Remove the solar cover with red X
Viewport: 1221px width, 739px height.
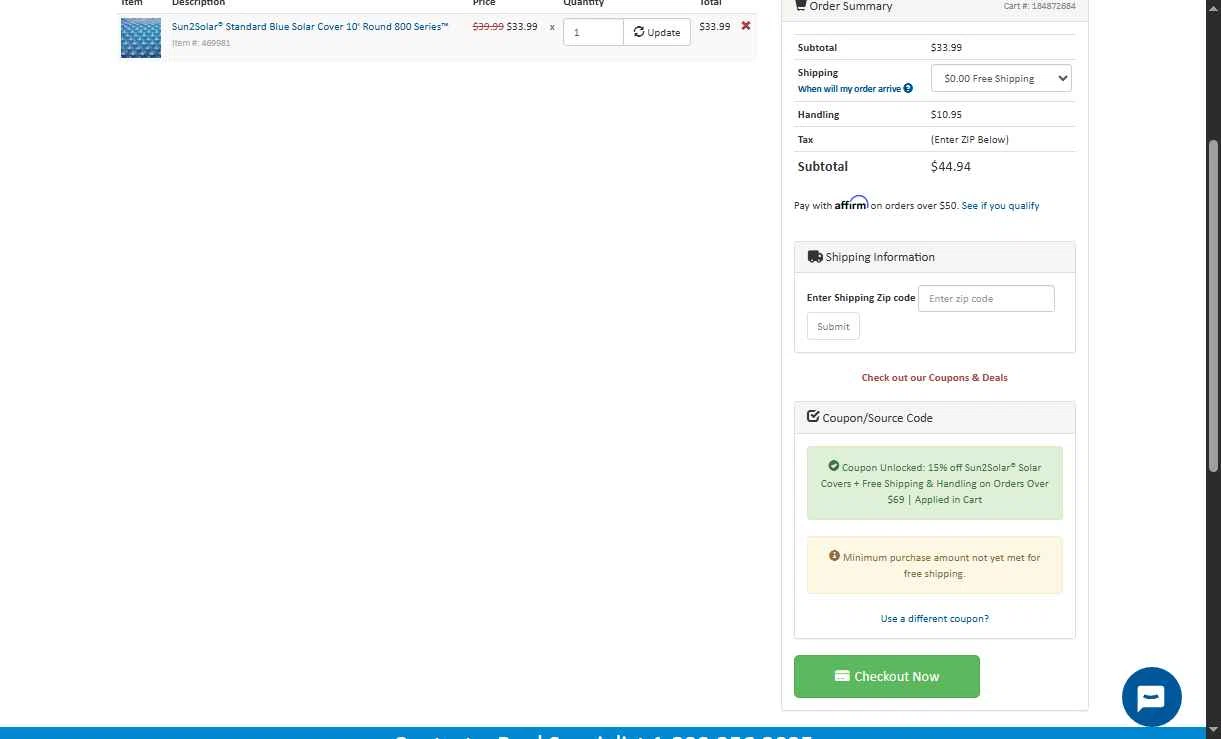coord(746,26)
